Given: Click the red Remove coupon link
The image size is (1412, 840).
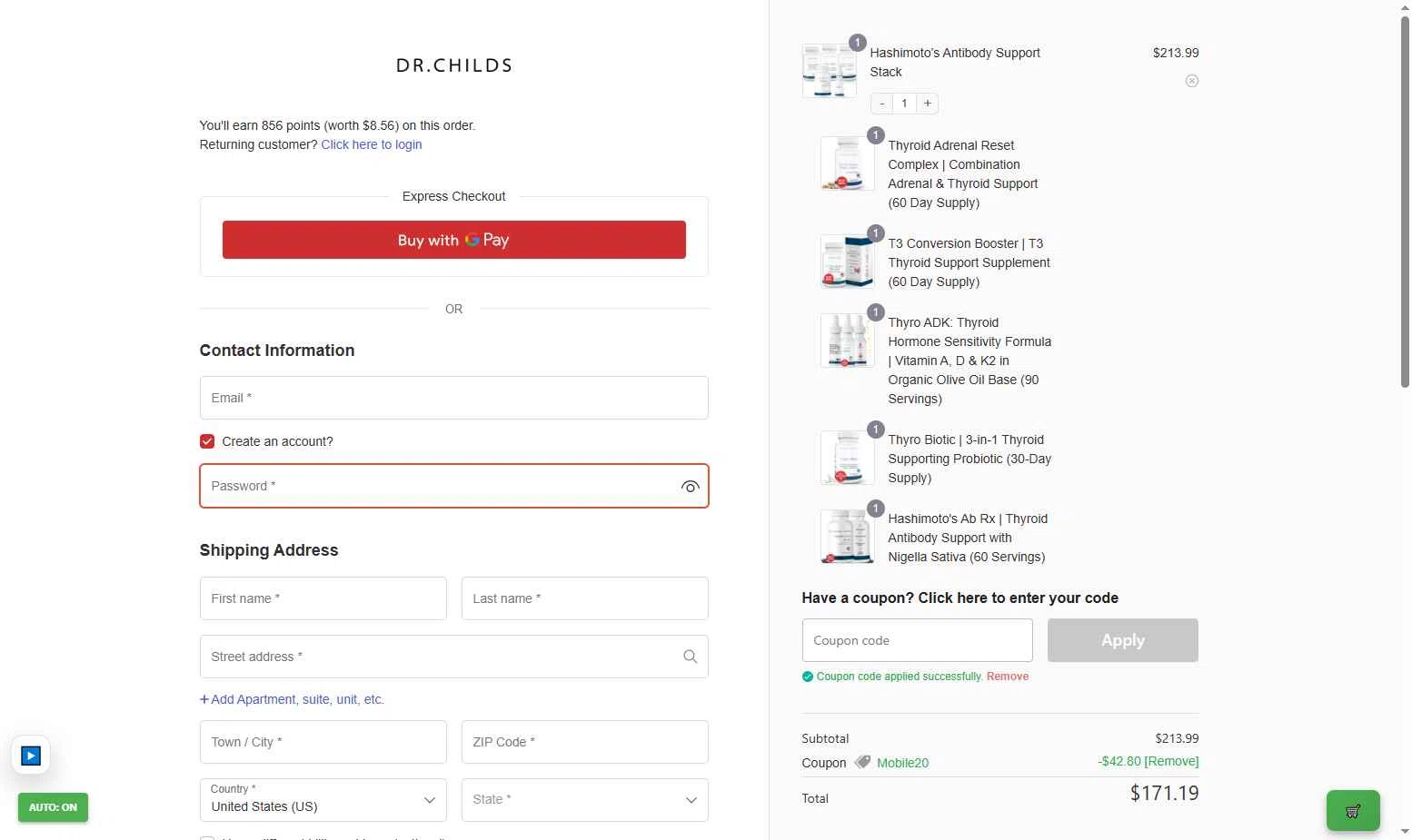Looking at the screenshot, I should (1008, 677).
